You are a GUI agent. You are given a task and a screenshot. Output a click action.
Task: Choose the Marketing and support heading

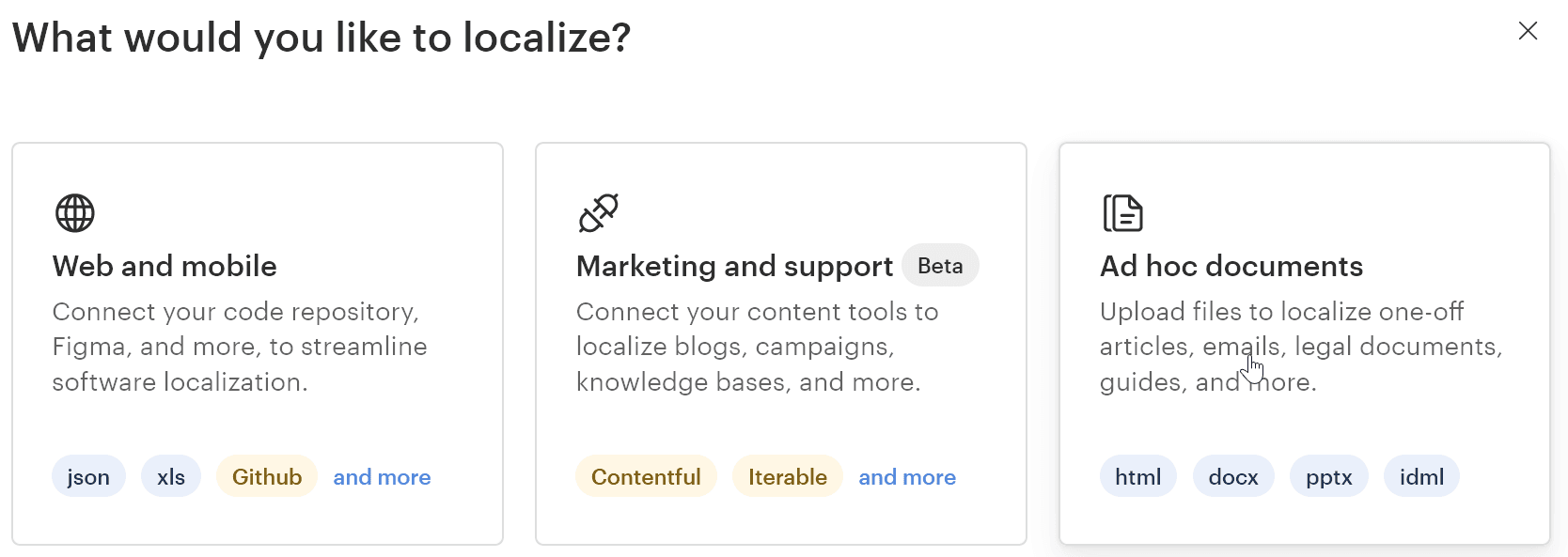[x=734, y=266]
